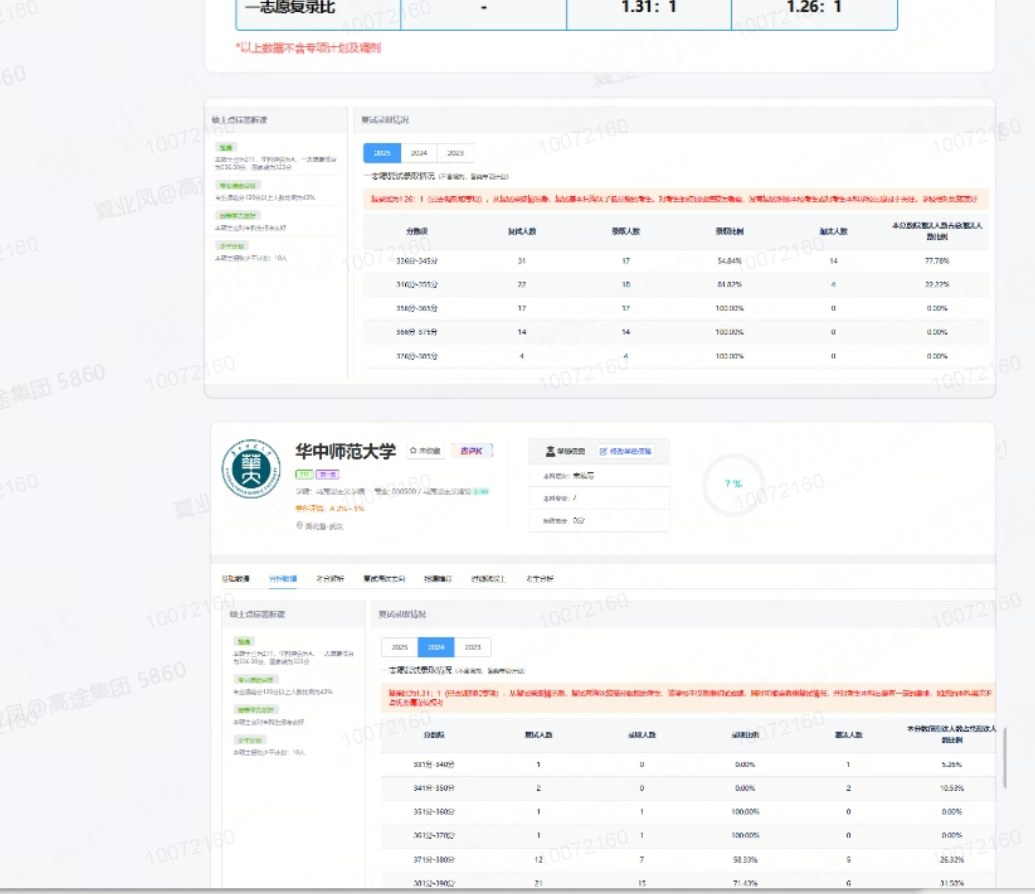The image size is (1035, 894).
Task: Click the location pin icon for 湖北省-武汉
Action: [300, 526]
